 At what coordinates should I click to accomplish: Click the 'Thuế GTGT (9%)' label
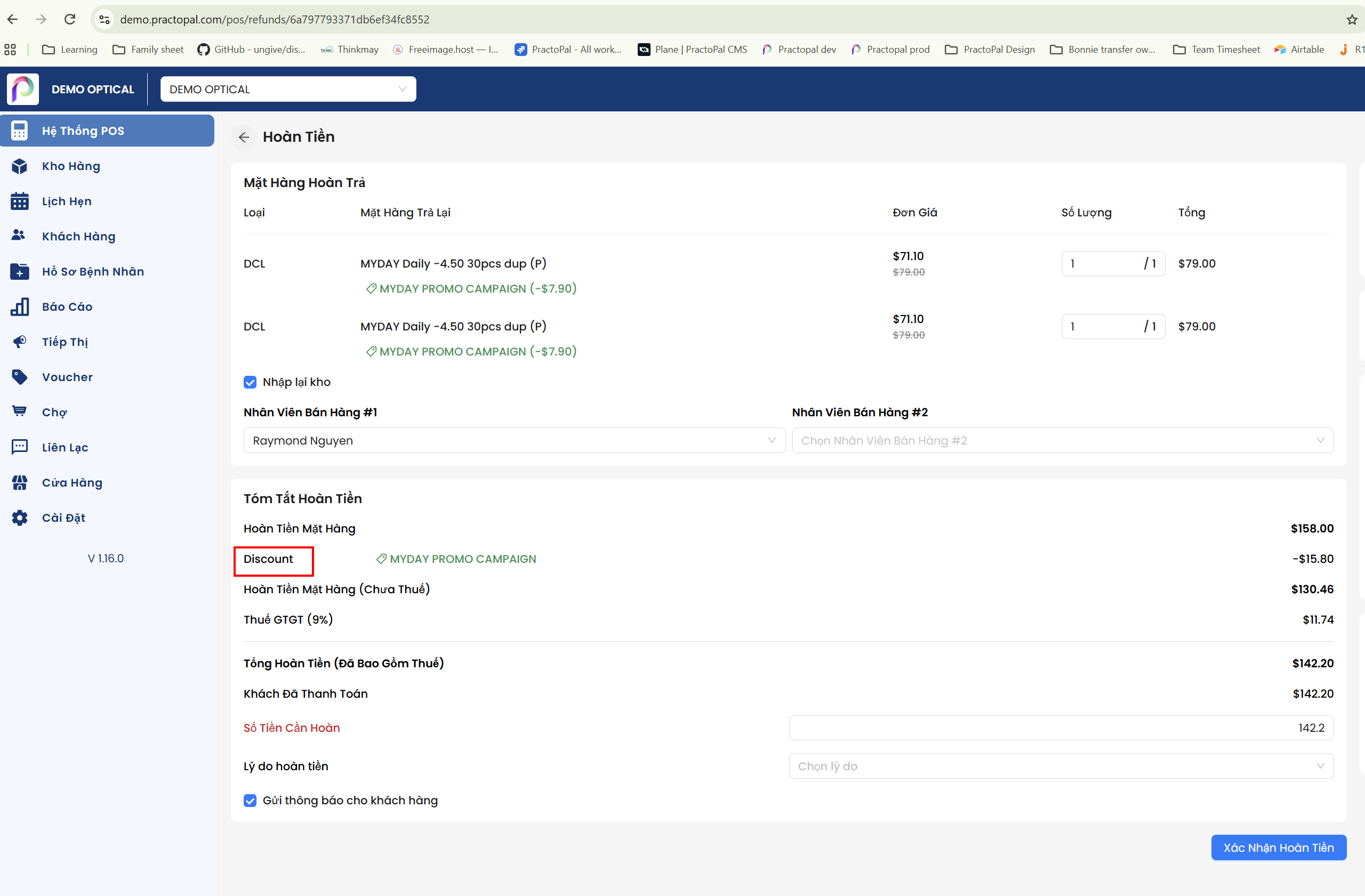[288, 620]
